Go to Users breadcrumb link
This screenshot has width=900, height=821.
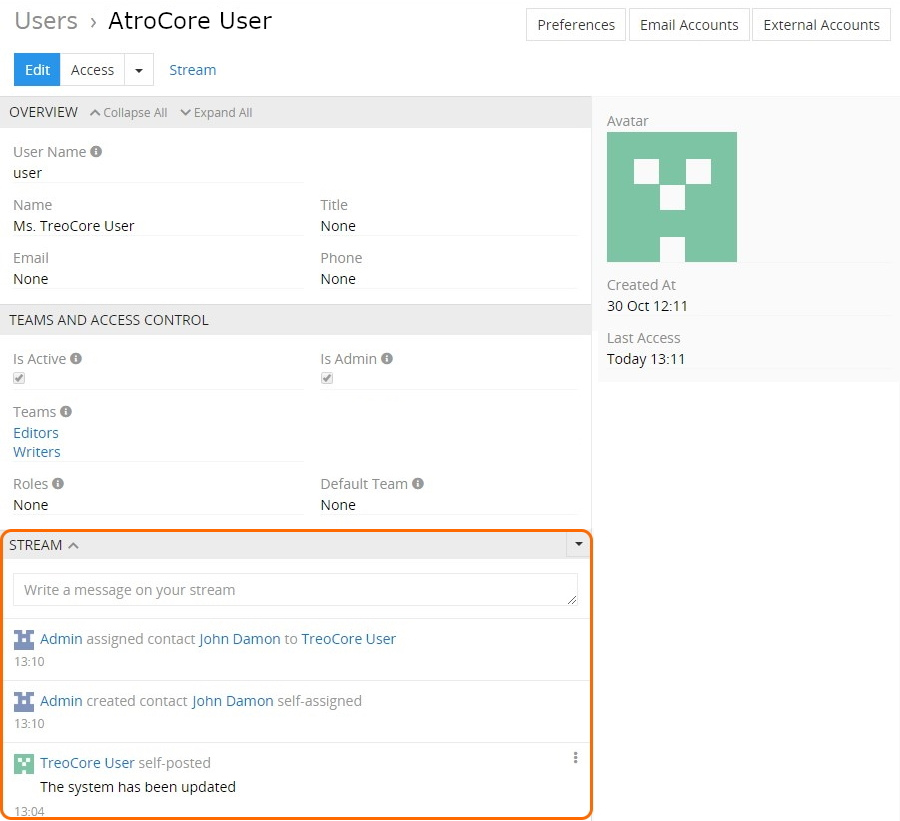[46, 21]
